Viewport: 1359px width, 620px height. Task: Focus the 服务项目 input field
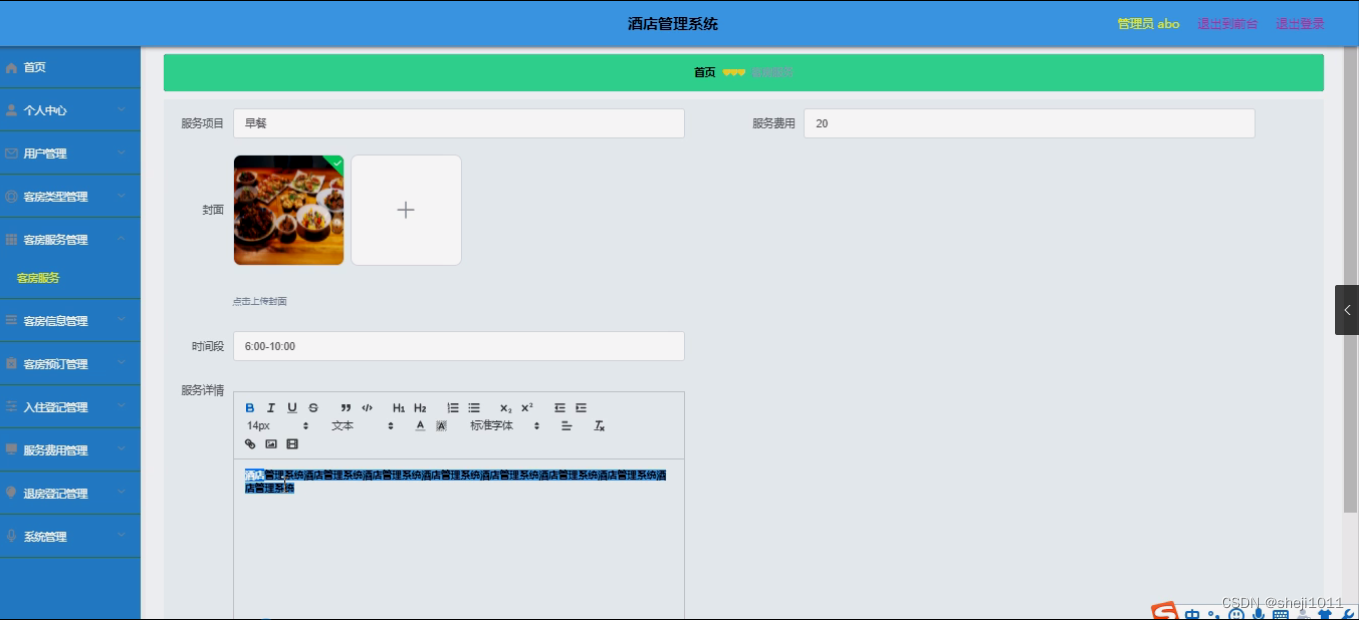coord(459,123)
